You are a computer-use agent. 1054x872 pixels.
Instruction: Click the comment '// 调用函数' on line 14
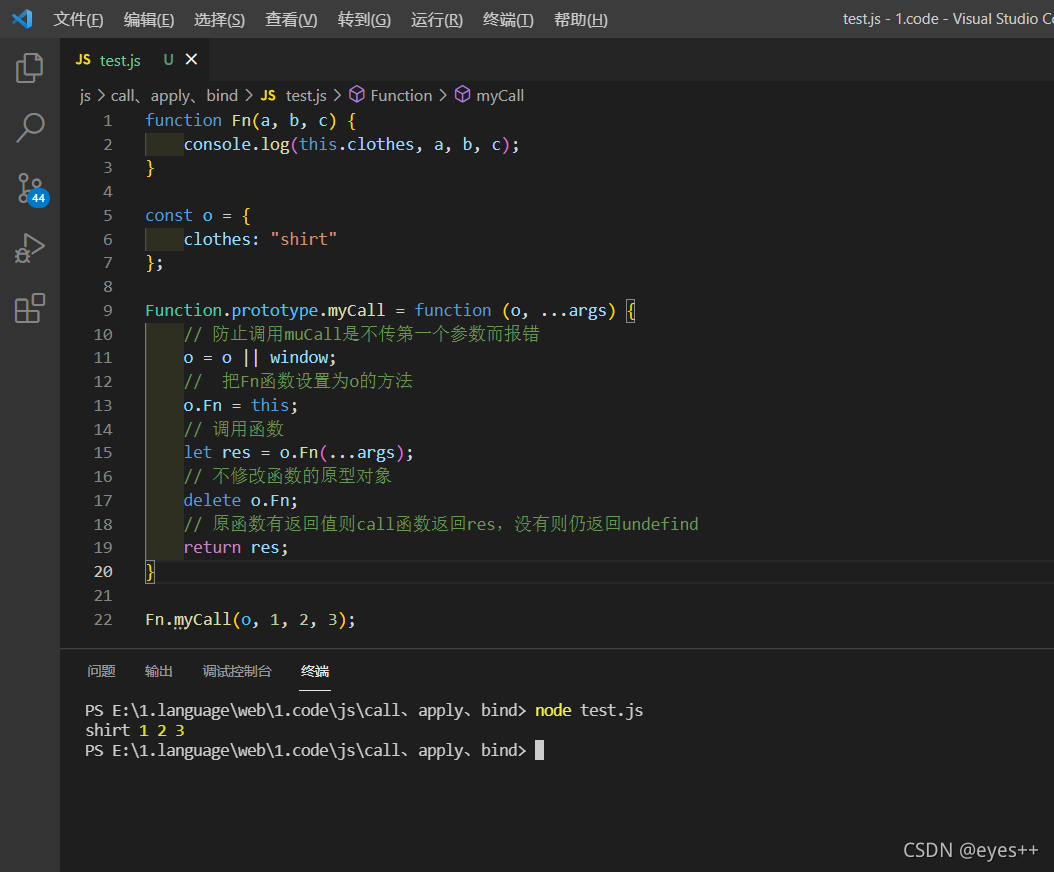click(x=234, y=429)
